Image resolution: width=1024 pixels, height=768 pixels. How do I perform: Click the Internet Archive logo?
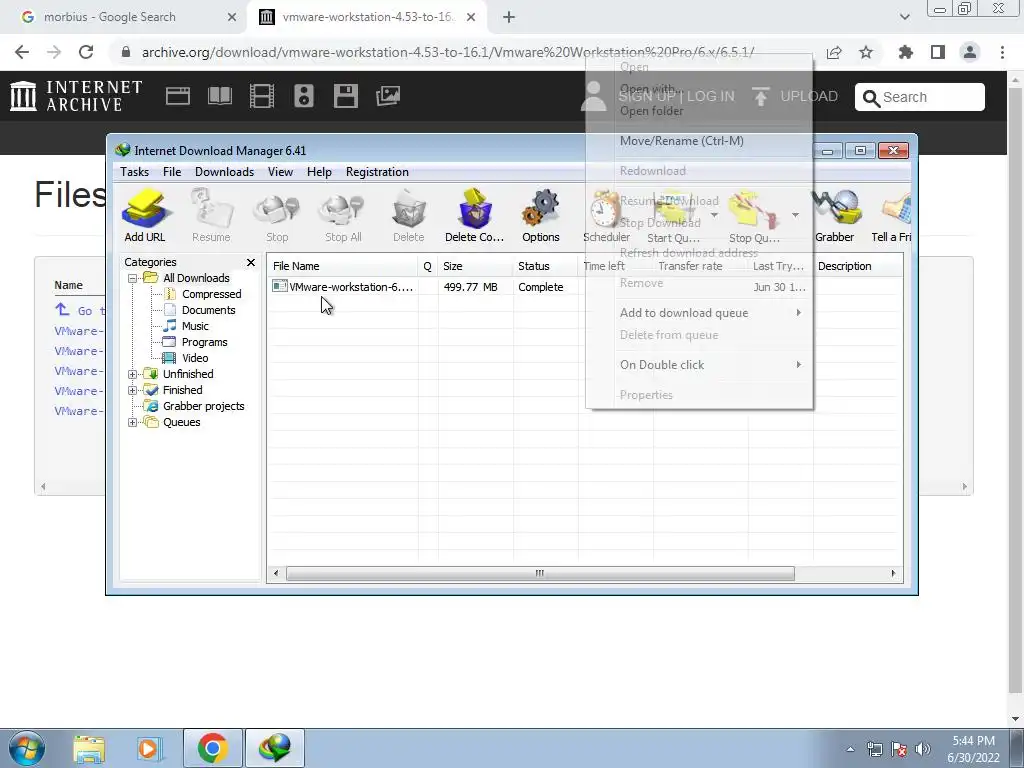pos(76,96)
